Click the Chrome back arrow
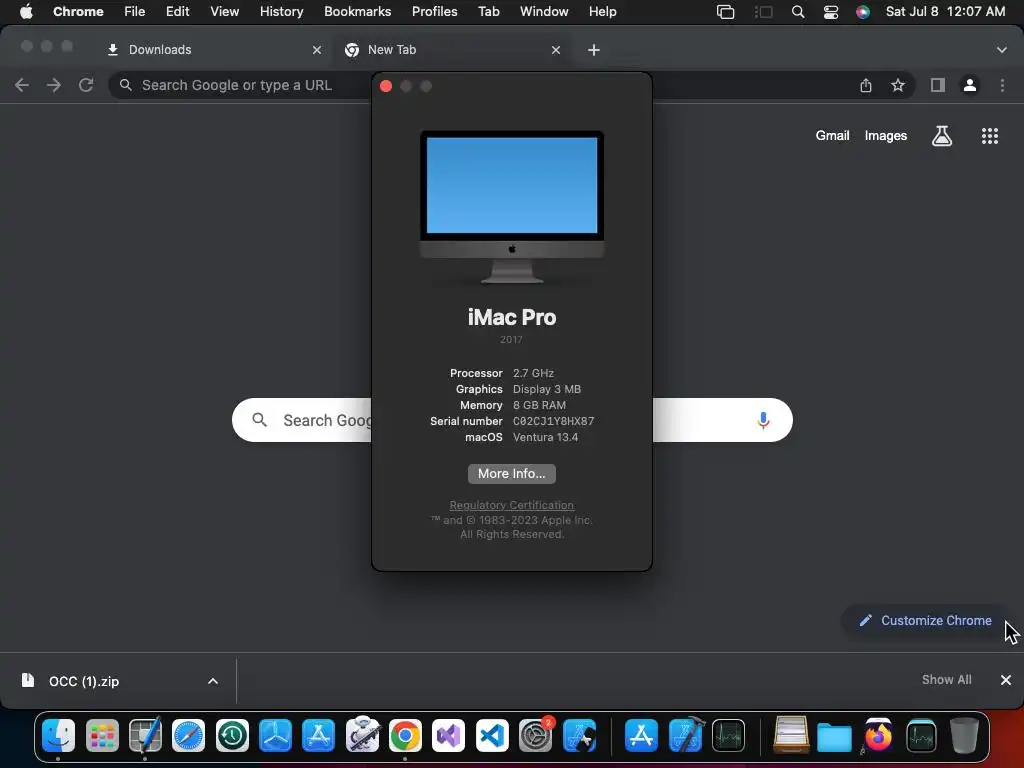The width and height of the screenshot is (1024, 768). (x=22, y=85)
